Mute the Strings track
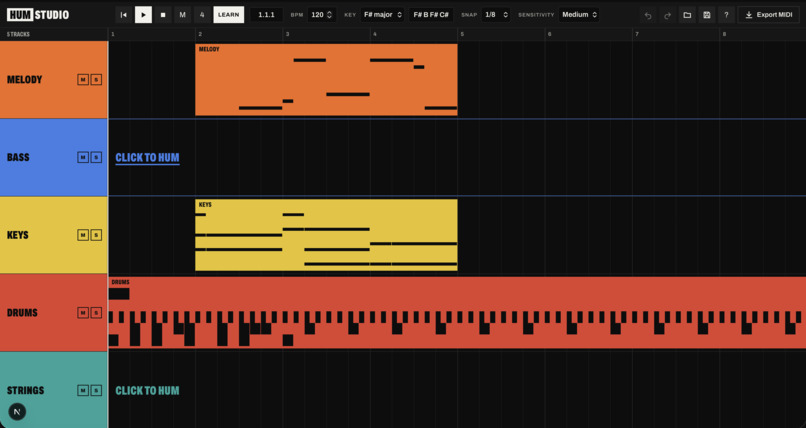This screenshot has height=428, width=806. pos(83,390)
